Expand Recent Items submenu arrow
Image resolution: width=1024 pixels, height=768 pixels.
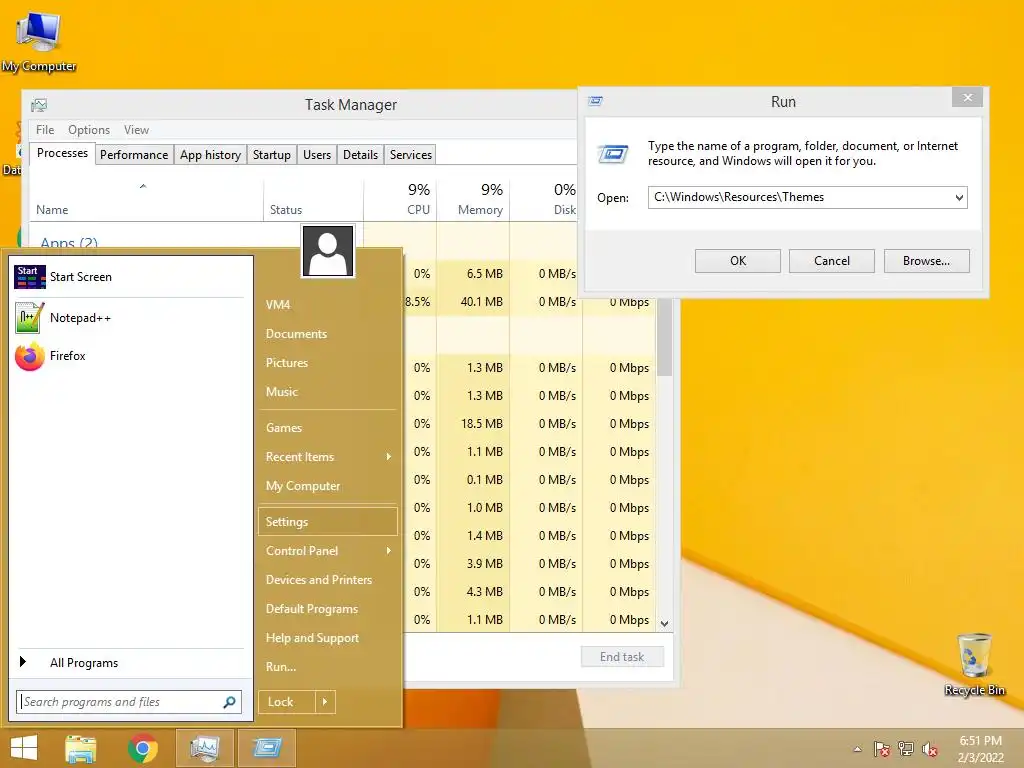pyautogui.click(x=389, y=457)
